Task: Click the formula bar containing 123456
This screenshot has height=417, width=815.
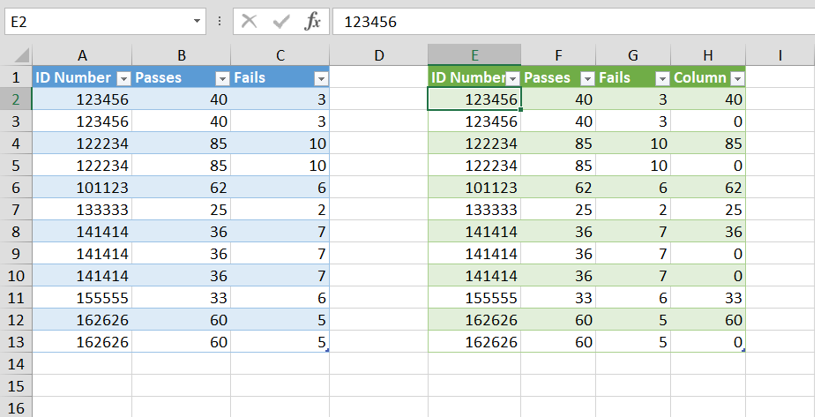Action: 573,21
